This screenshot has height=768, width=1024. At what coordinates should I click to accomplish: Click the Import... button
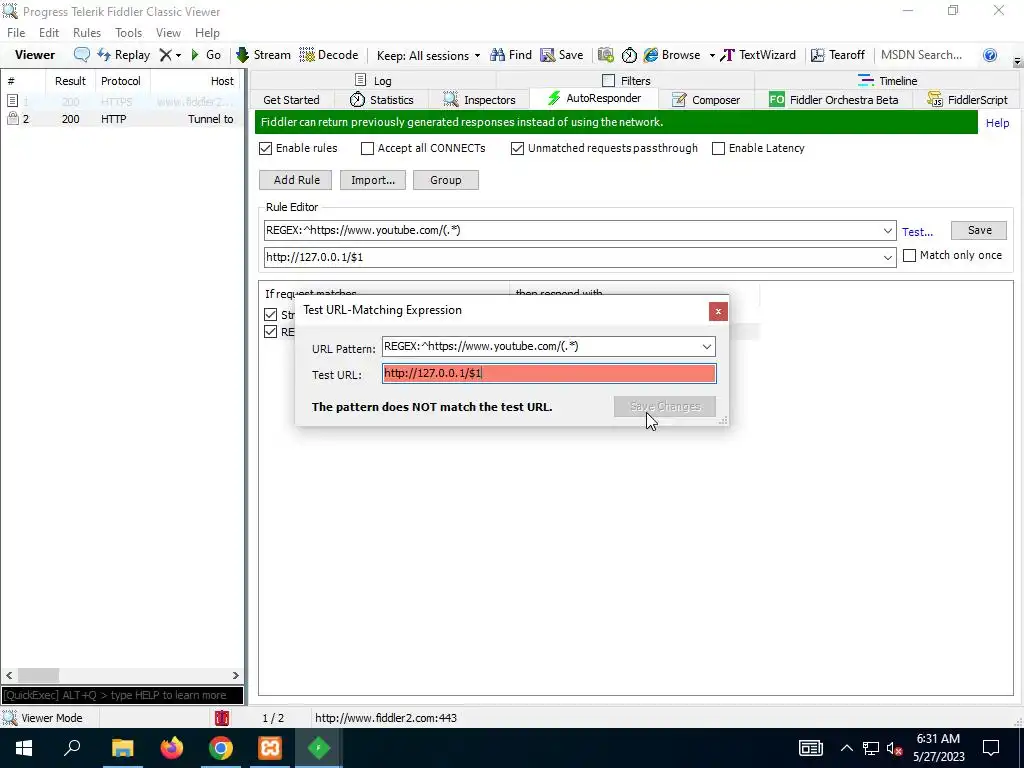coord(373,180)
